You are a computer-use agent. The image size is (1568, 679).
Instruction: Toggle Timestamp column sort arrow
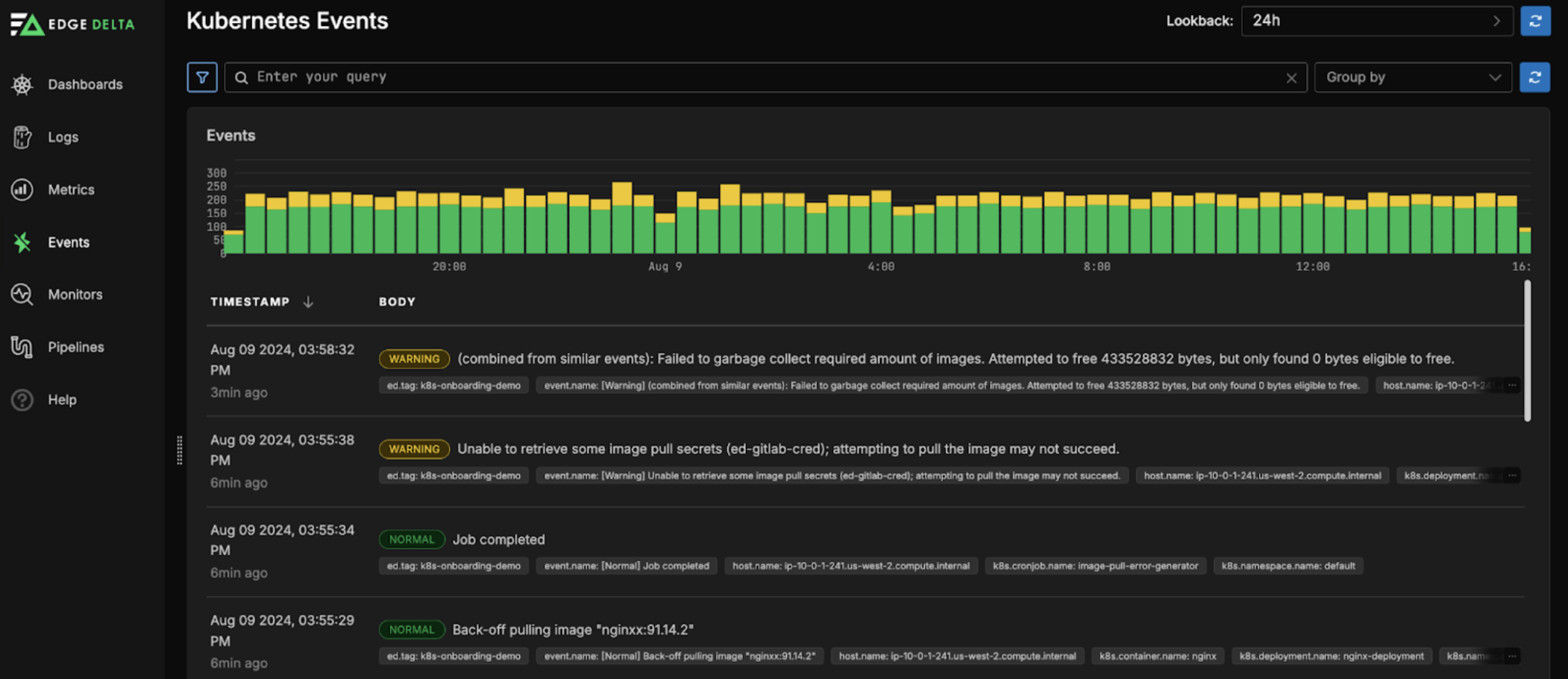308,301
